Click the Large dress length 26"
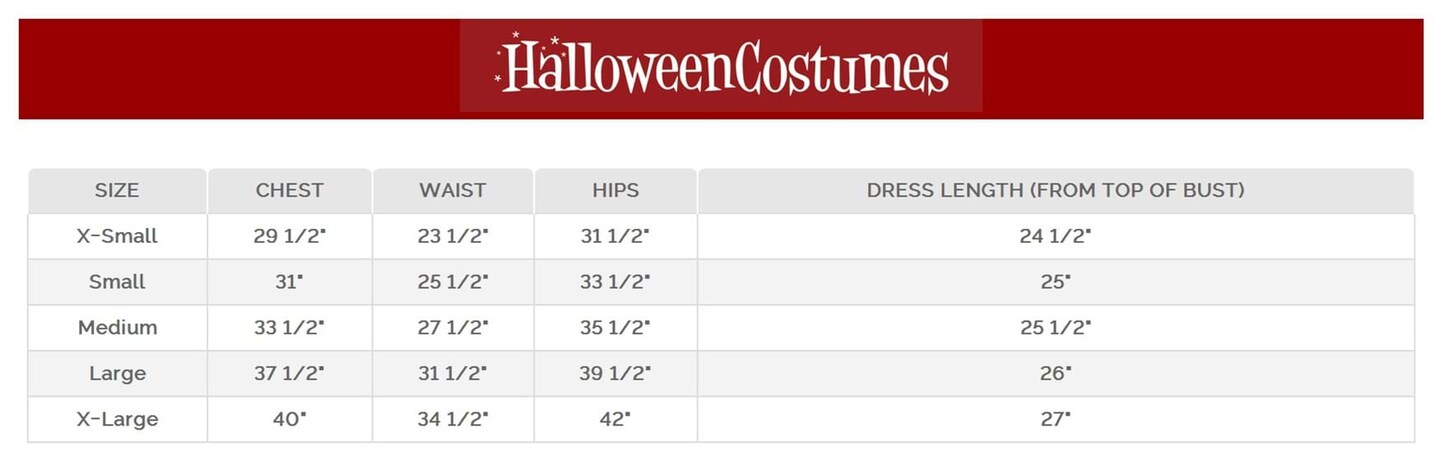The image size is (1440, 470). [x=1056, y=374]
